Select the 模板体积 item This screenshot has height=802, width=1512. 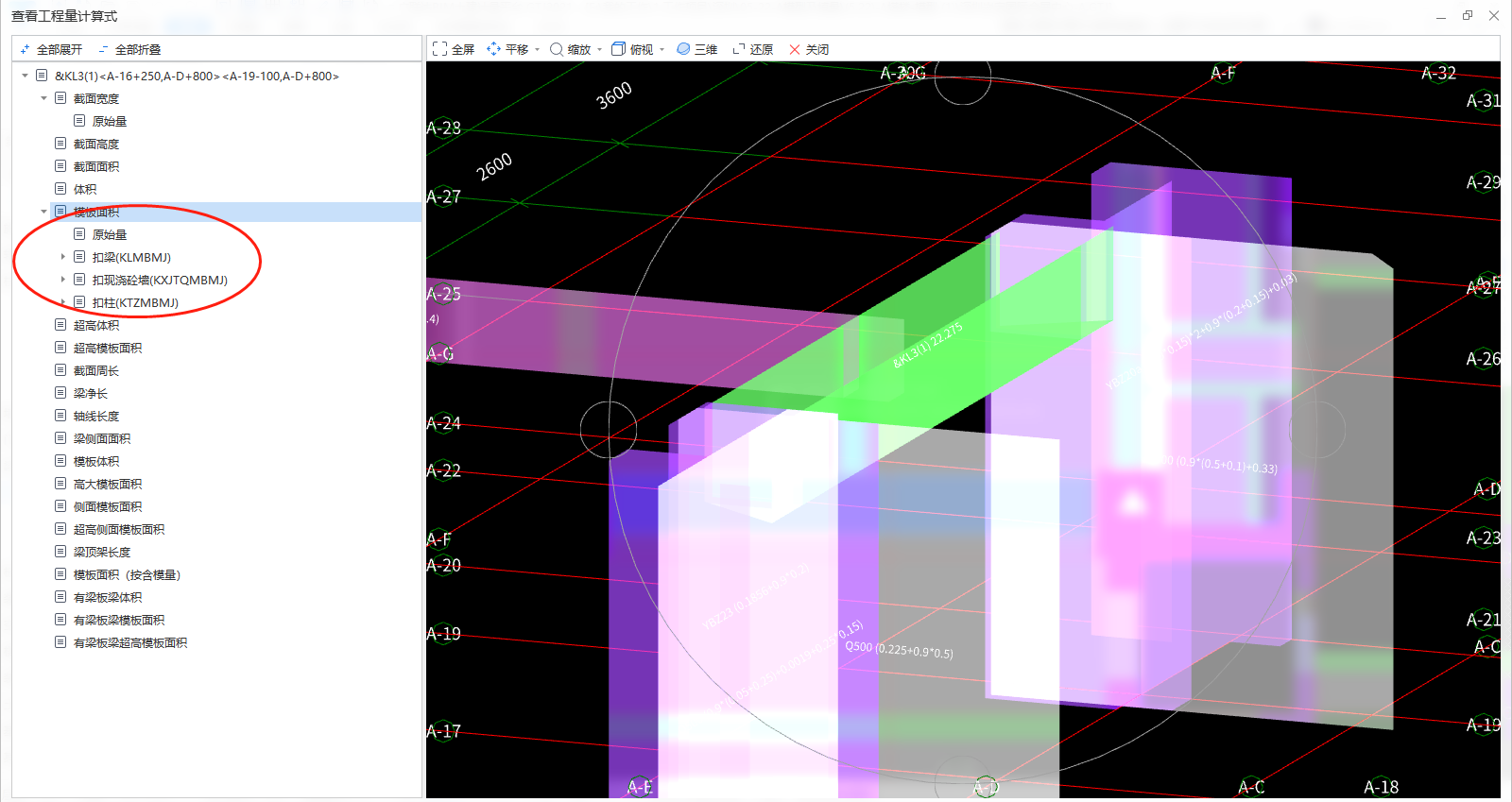click(96, 461)
